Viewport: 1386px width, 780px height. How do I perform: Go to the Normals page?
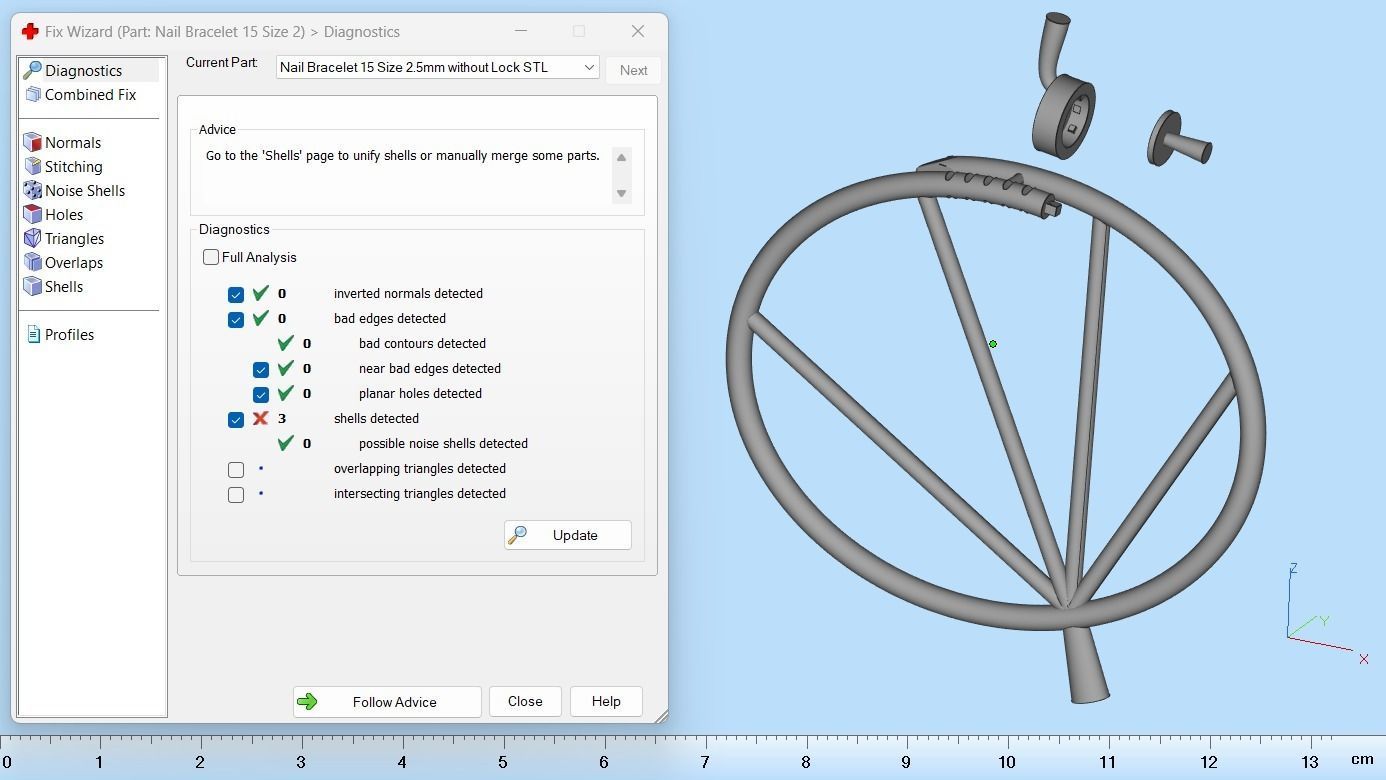click(73, 142)
